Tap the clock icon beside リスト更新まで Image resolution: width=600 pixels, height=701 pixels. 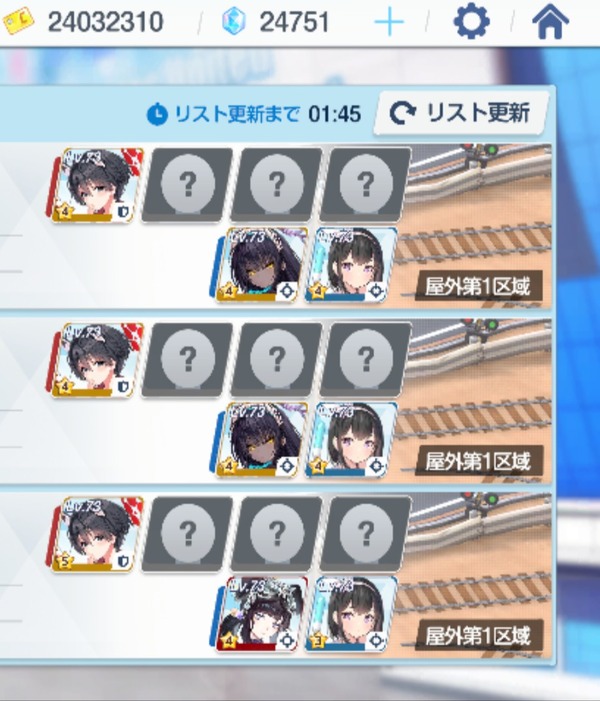pos(157,114)
